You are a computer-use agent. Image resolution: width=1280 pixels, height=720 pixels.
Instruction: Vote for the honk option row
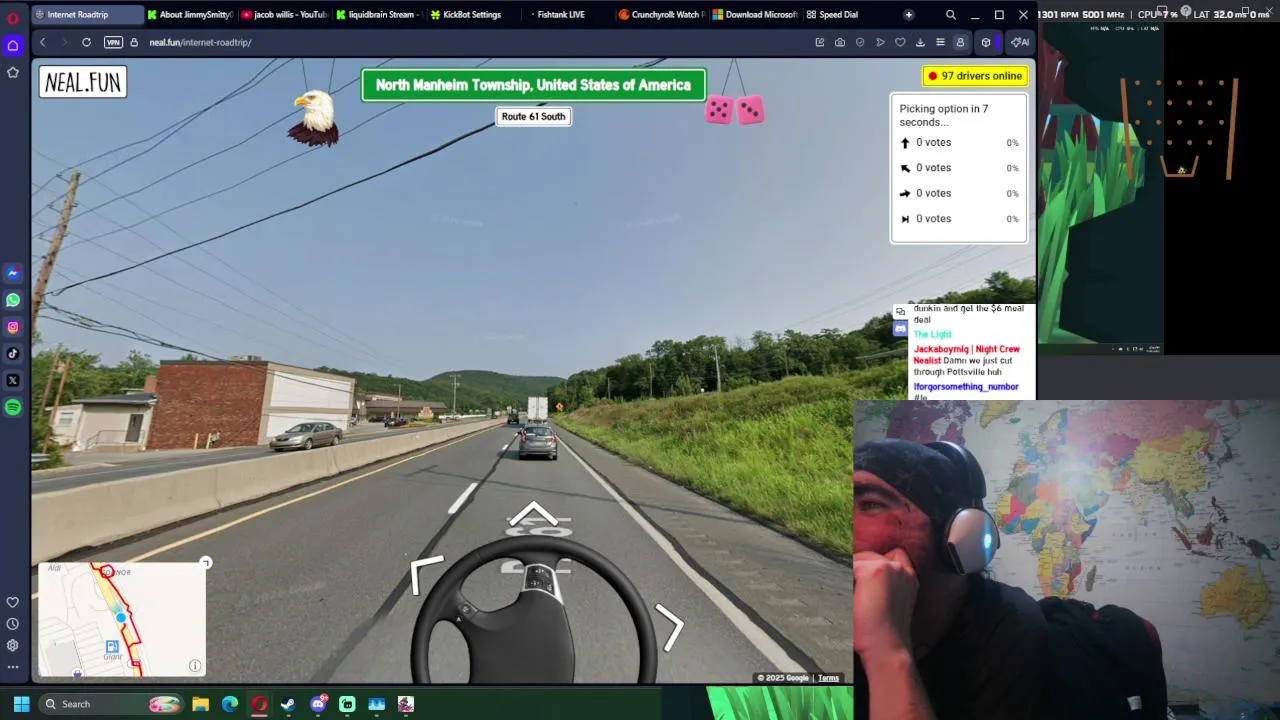(959, 219)
